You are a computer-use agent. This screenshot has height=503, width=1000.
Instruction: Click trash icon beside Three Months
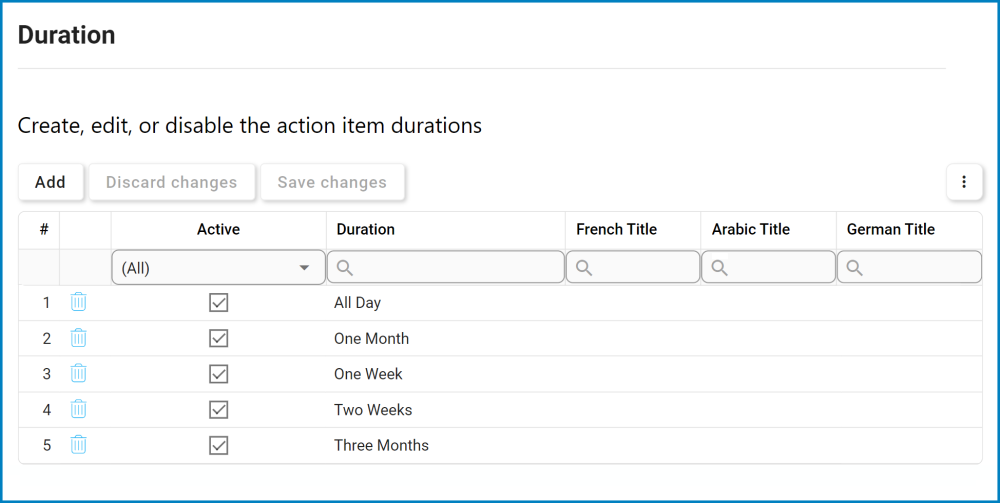(79, 445)
